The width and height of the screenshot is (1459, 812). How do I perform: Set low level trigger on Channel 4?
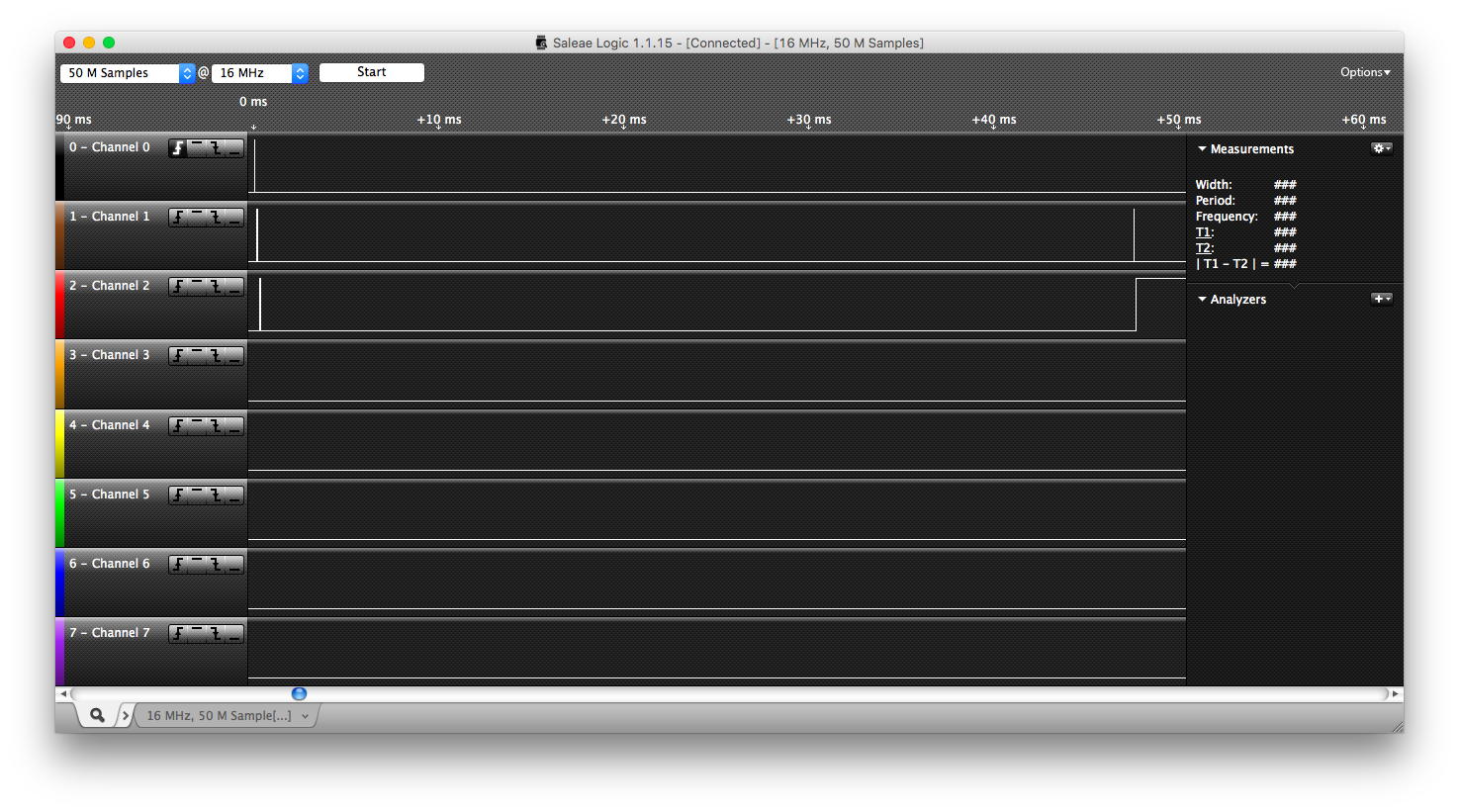click(234, 426)
